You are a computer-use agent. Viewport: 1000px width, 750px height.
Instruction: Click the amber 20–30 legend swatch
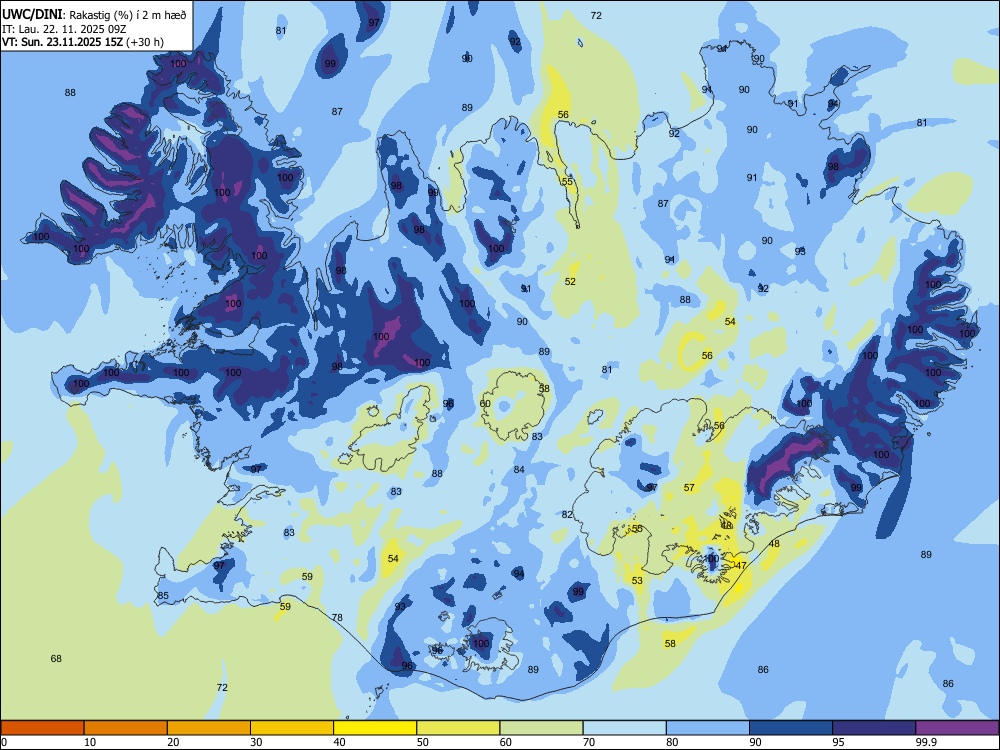tap(209, 728)
